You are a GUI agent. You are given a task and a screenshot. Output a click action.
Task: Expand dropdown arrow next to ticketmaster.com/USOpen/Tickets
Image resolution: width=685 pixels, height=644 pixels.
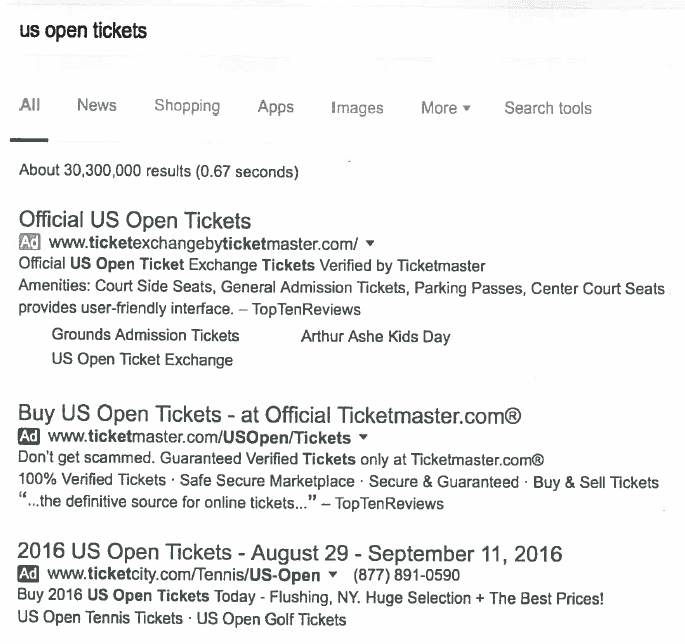tap(363, 436)
